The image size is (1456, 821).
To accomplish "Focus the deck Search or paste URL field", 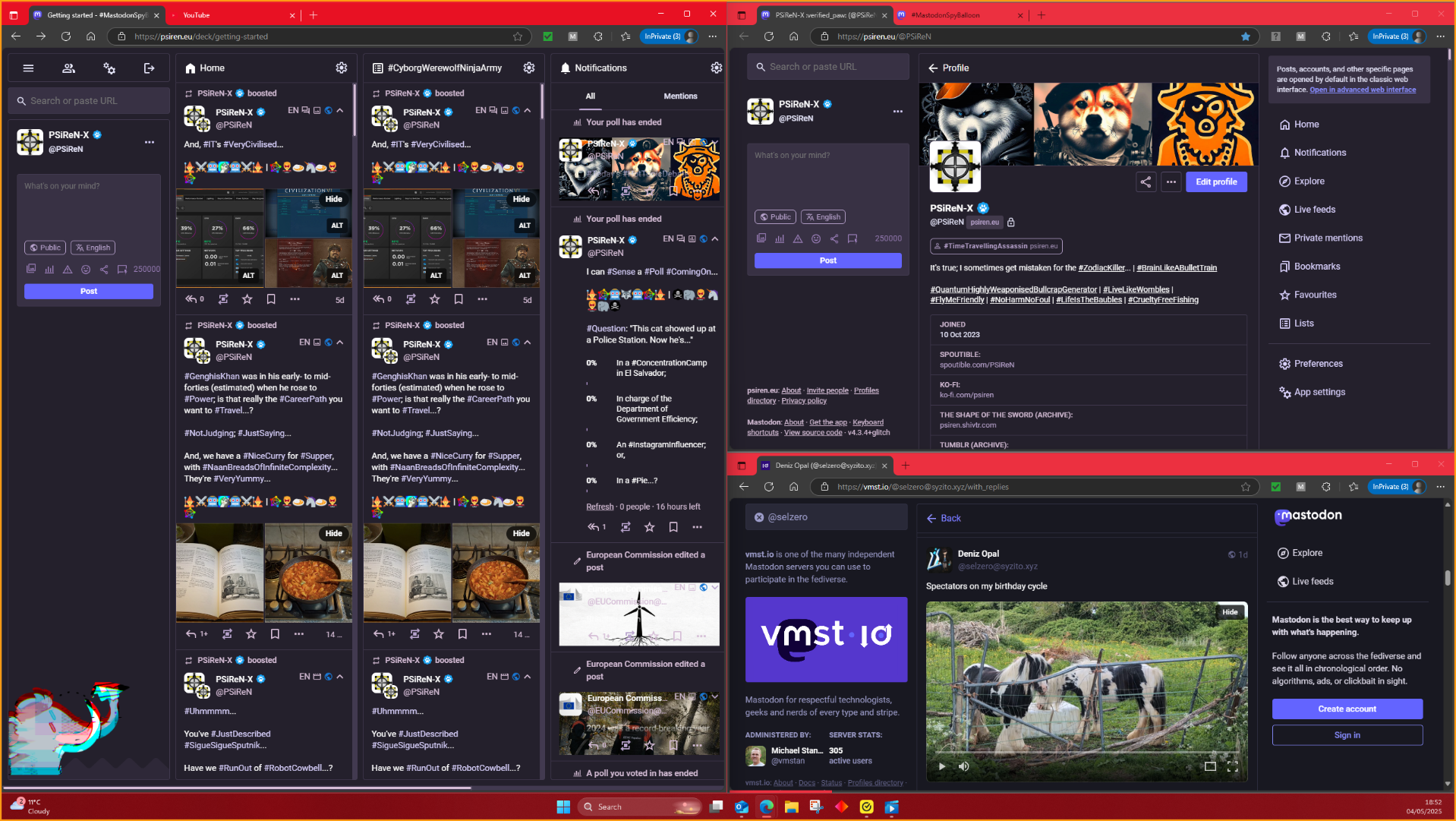I will (88, 101).
